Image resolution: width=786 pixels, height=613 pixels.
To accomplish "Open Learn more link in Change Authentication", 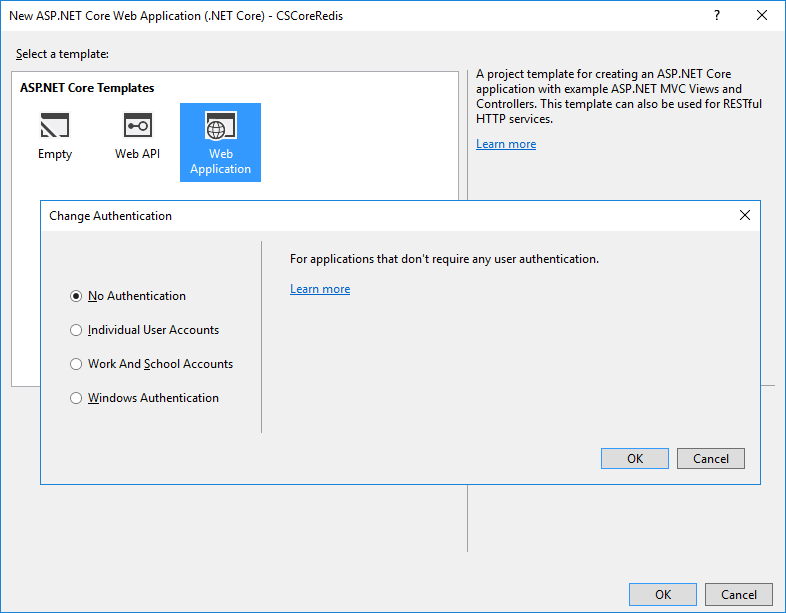I will click(320, 289).
